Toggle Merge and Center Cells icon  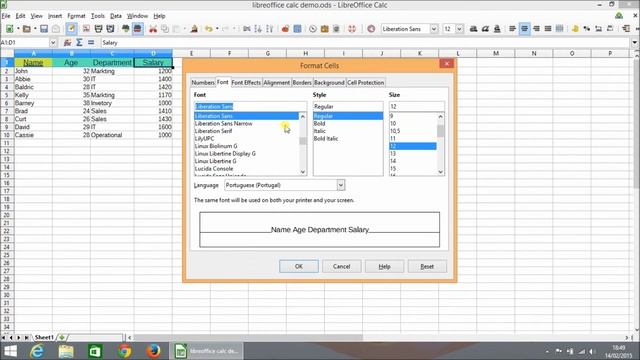560,29
